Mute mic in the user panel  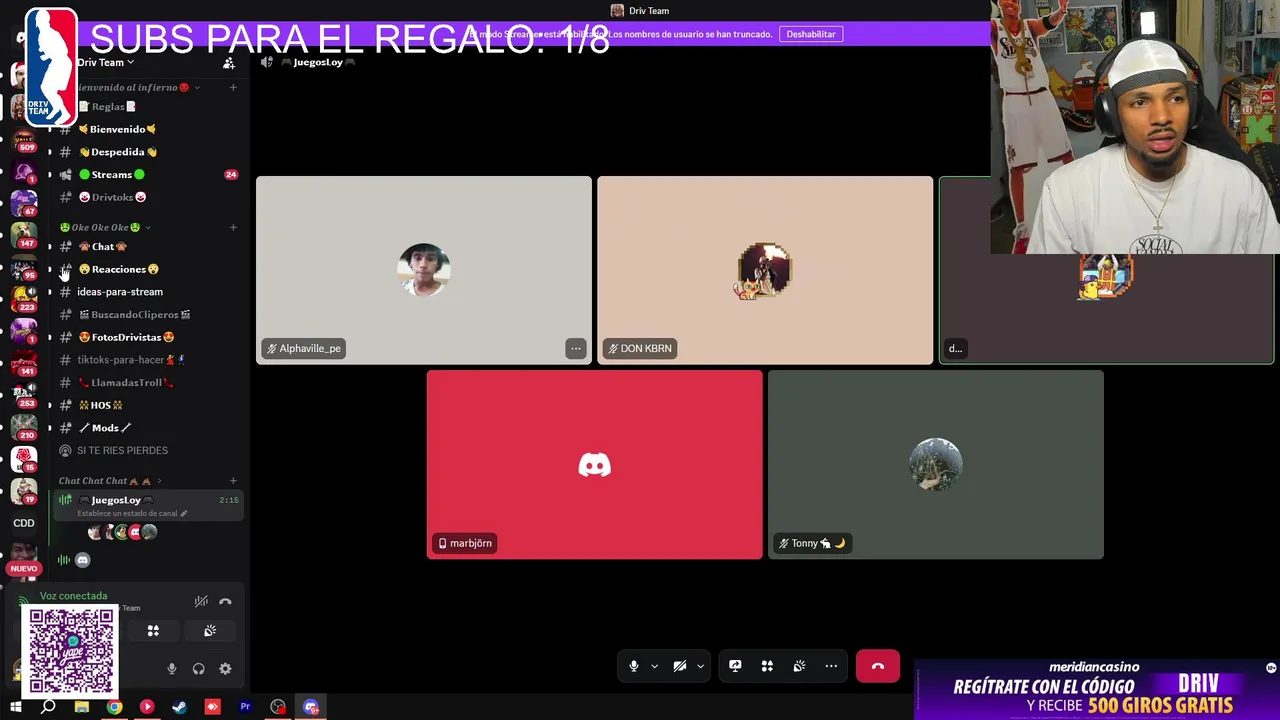172,669
